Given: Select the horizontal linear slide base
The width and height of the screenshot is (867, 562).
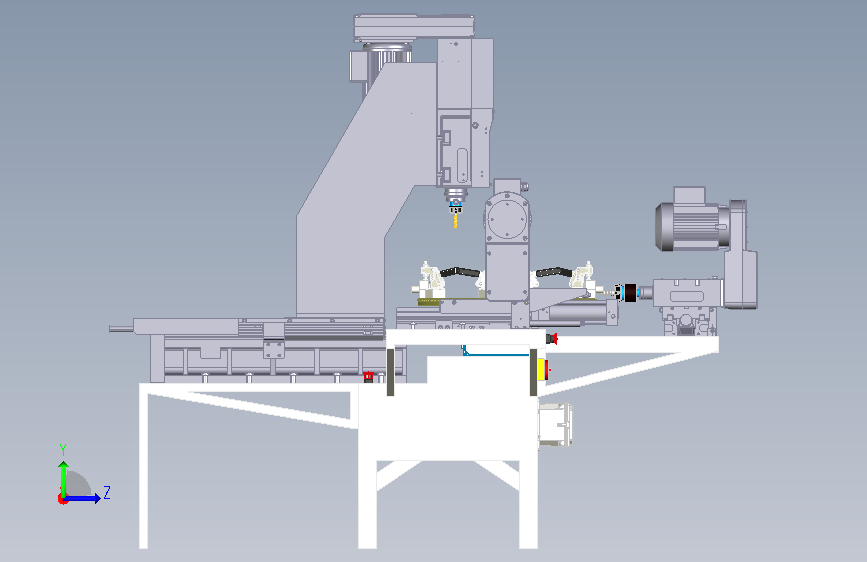Looking at the screenshot, I should pyautogui.click(x=279, y=360).
